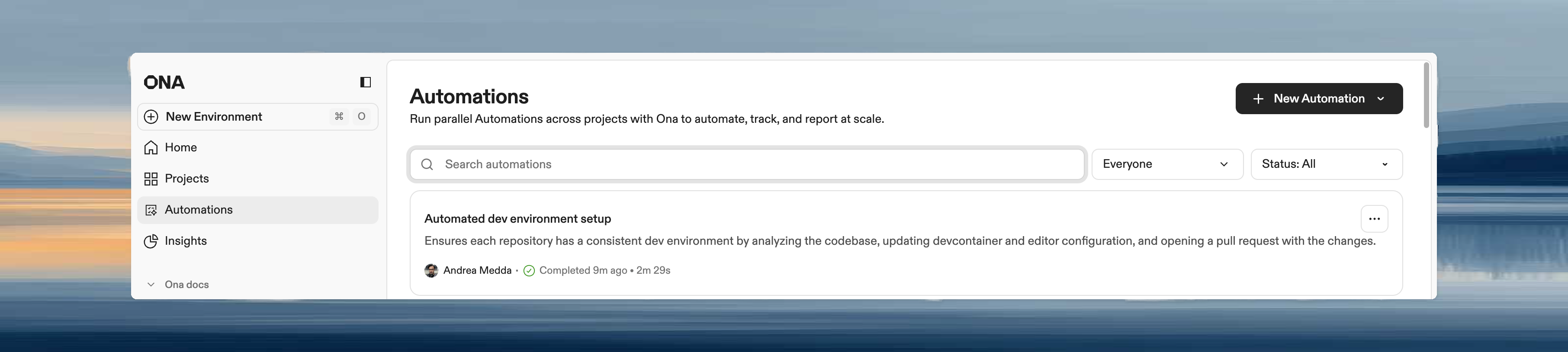
Task: Click the search magnifier icon
Action: [x=427, y=164]
